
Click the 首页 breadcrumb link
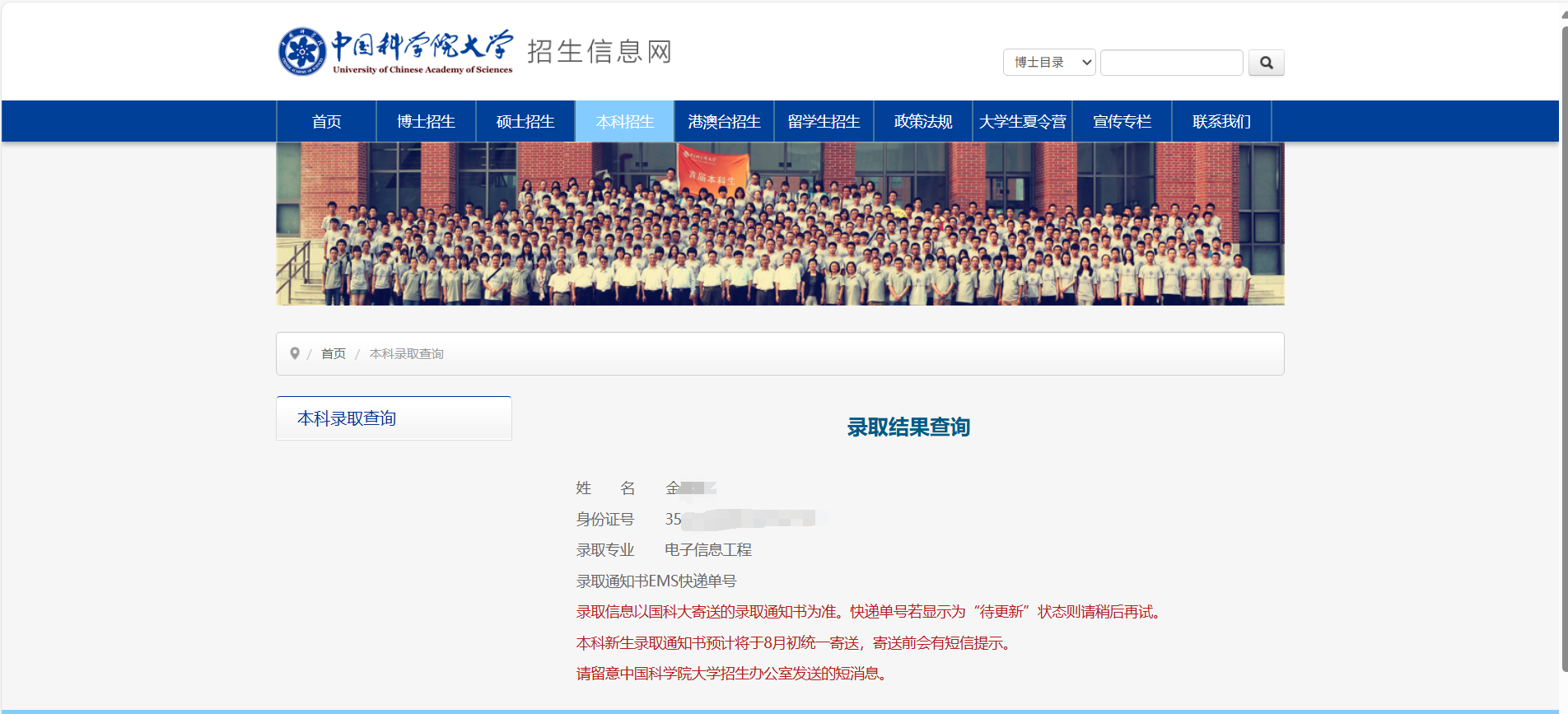tap(334, 354)
